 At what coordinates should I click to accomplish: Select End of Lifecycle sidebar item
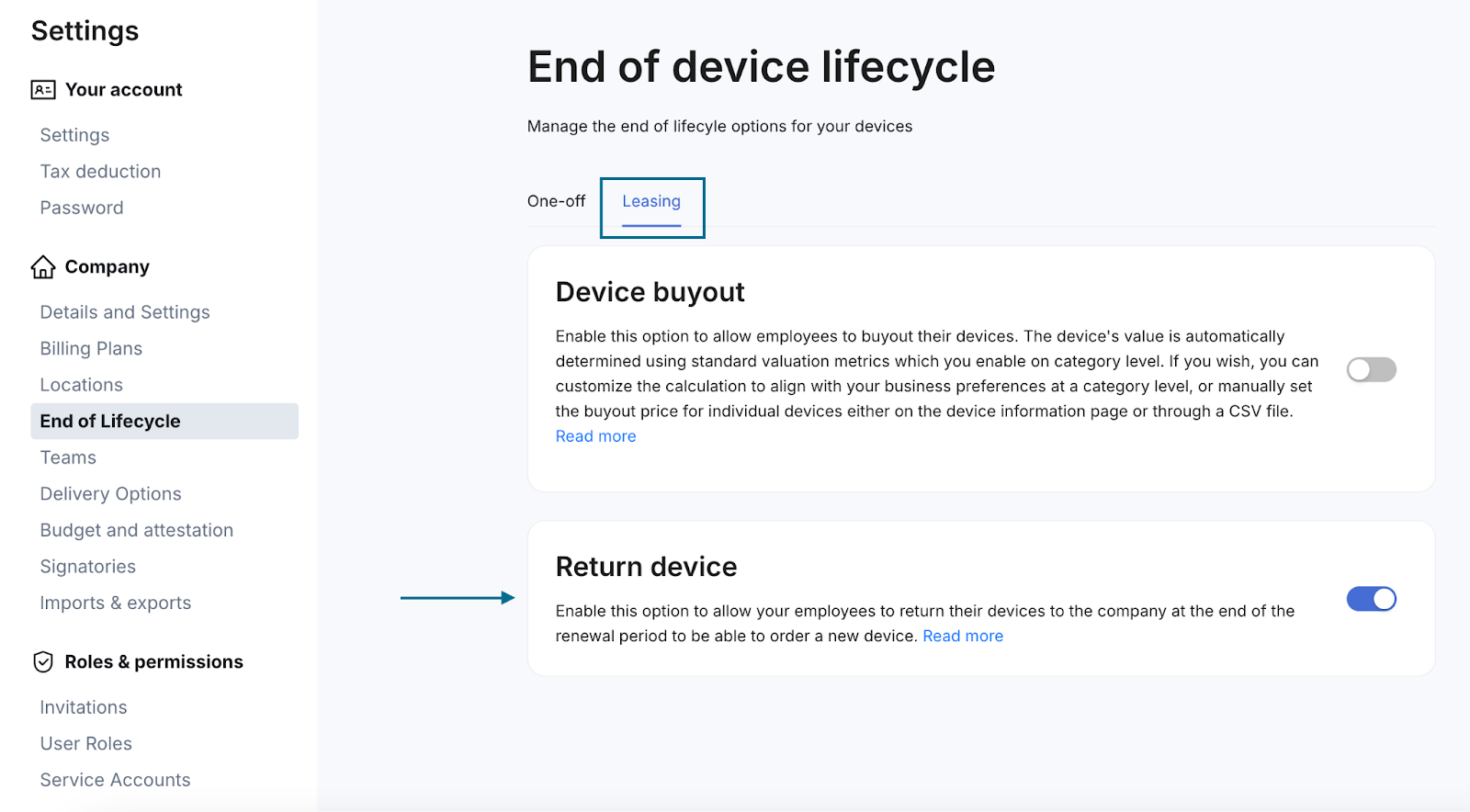tap(164, 421)
